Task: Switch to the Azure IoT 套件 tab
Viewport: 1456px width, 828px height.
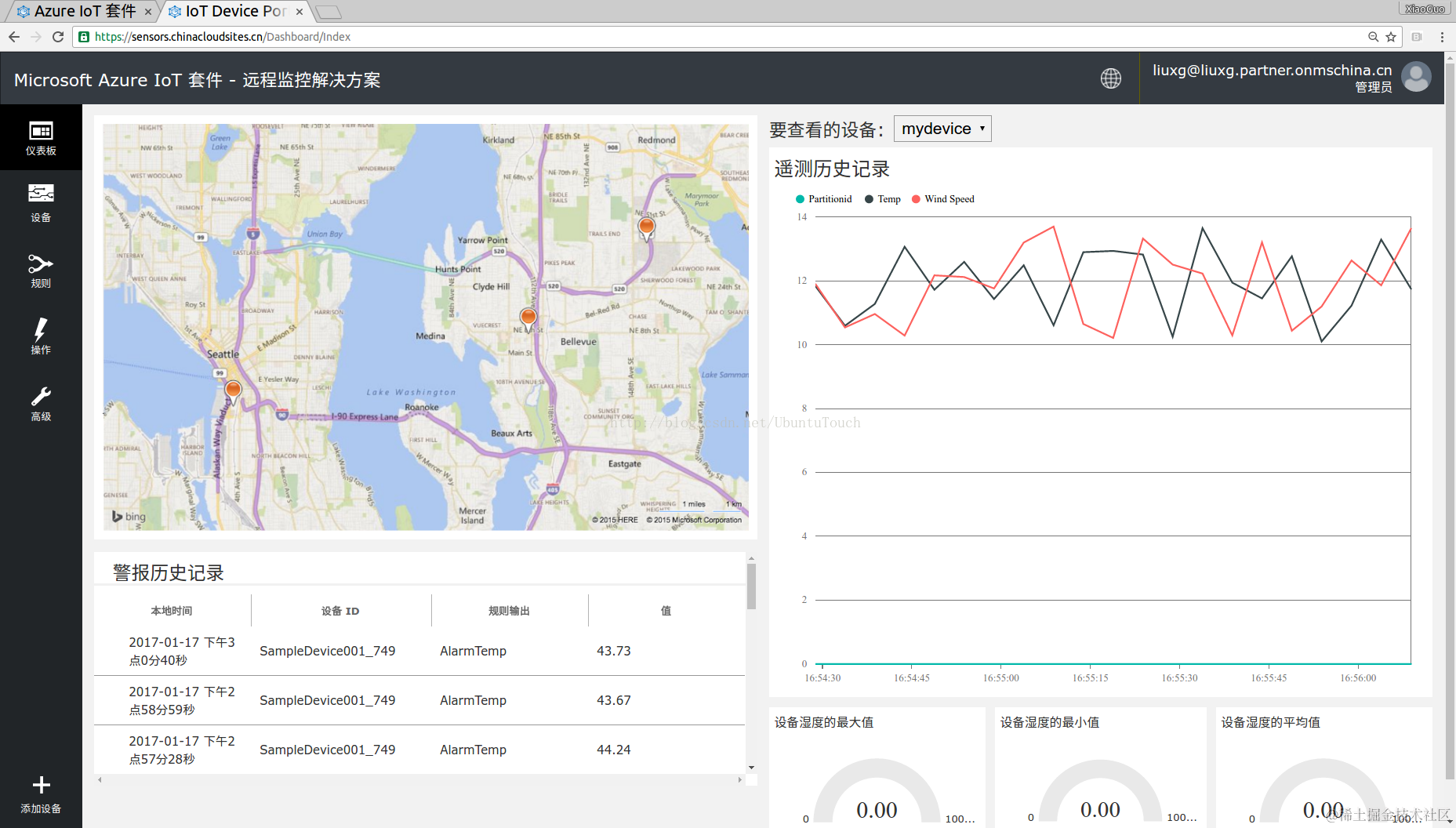Action: (x=84, y=11)
